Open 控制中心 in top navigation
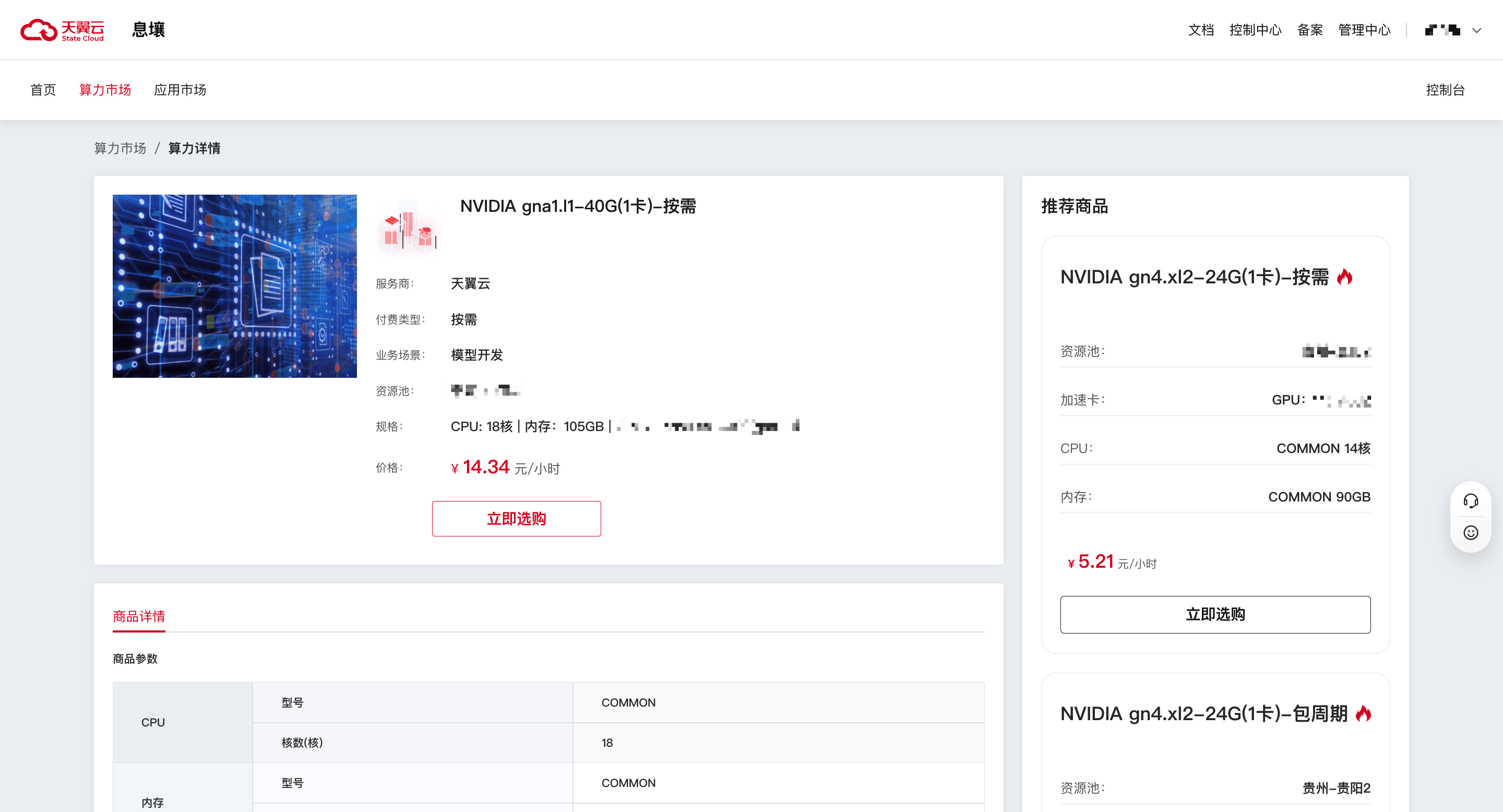 point(1255,30)
